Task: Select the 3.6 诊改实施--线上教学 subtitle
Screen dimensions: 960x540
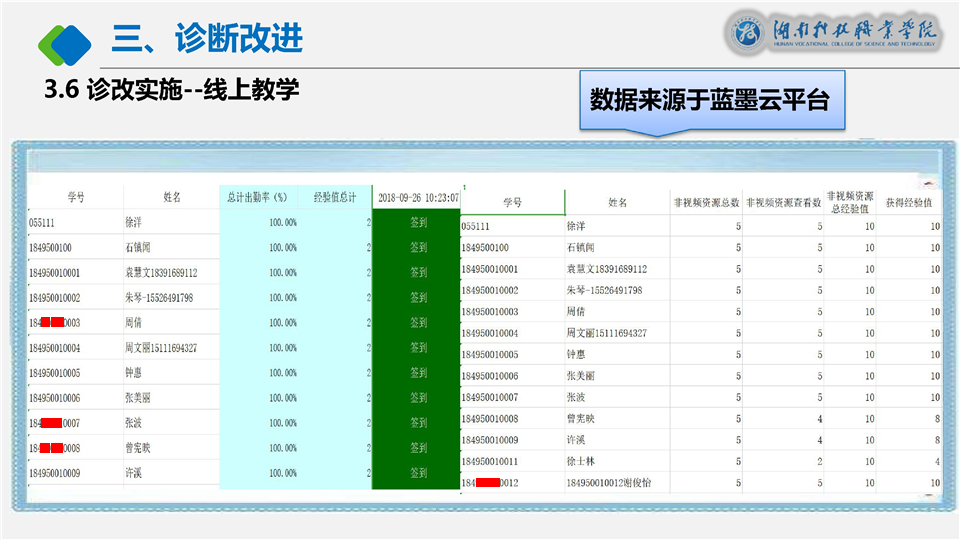Action: (172, 90)
